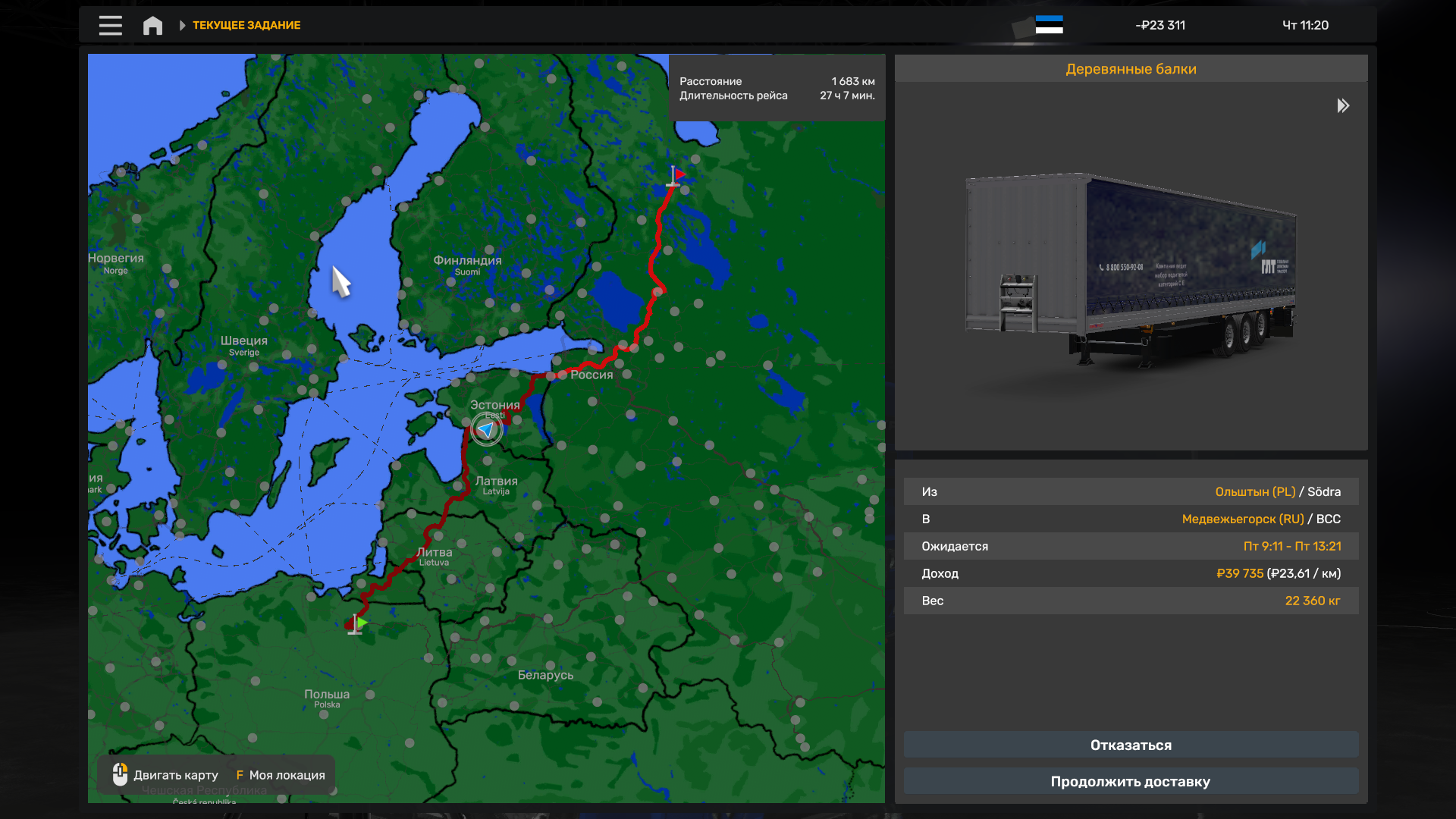Click the Швеция label on the map

coord(243,340)
